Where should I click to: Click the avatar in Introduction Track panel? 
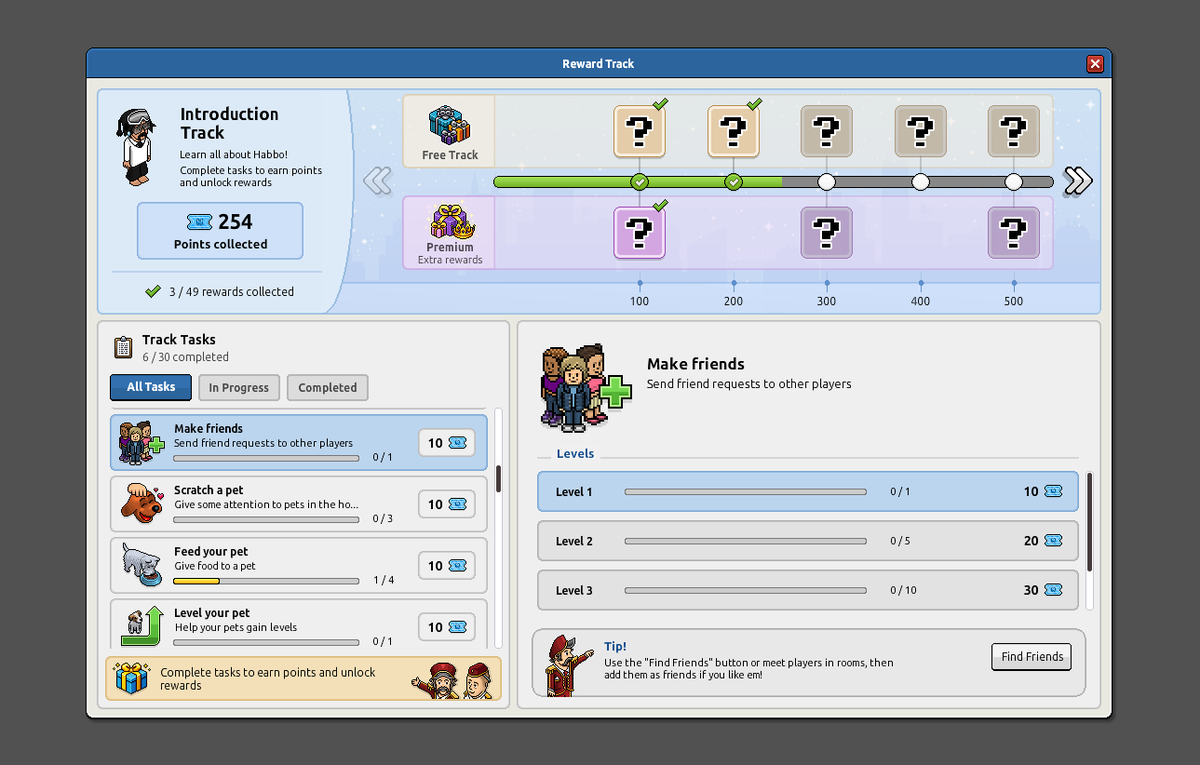(135, 147)
